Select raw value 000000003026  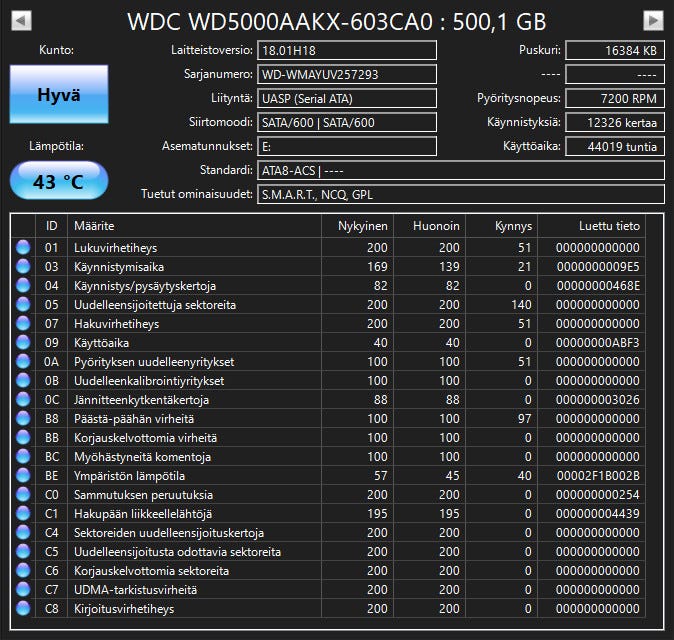(598, 400)
